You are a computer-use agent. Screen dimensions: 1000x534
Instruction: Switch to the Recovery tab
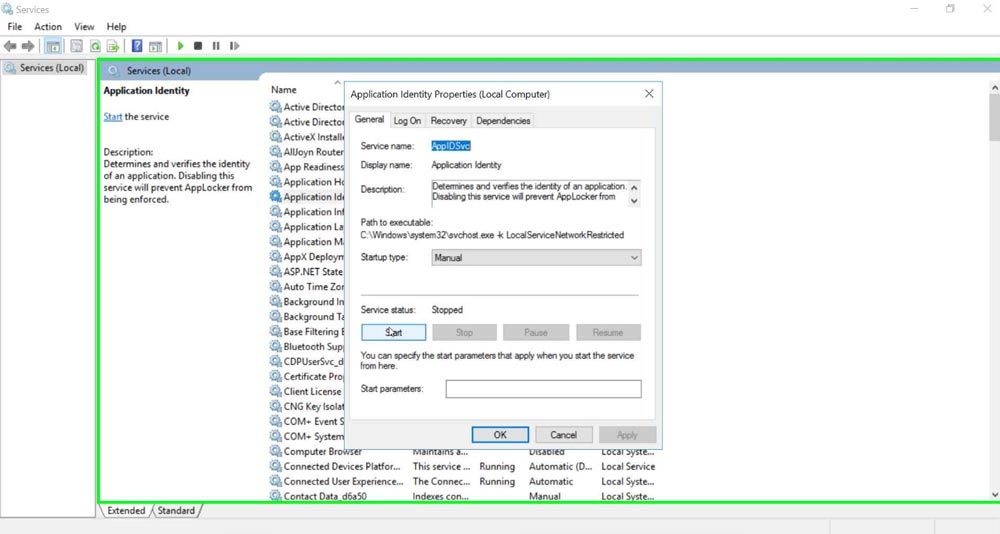(448, 121)
